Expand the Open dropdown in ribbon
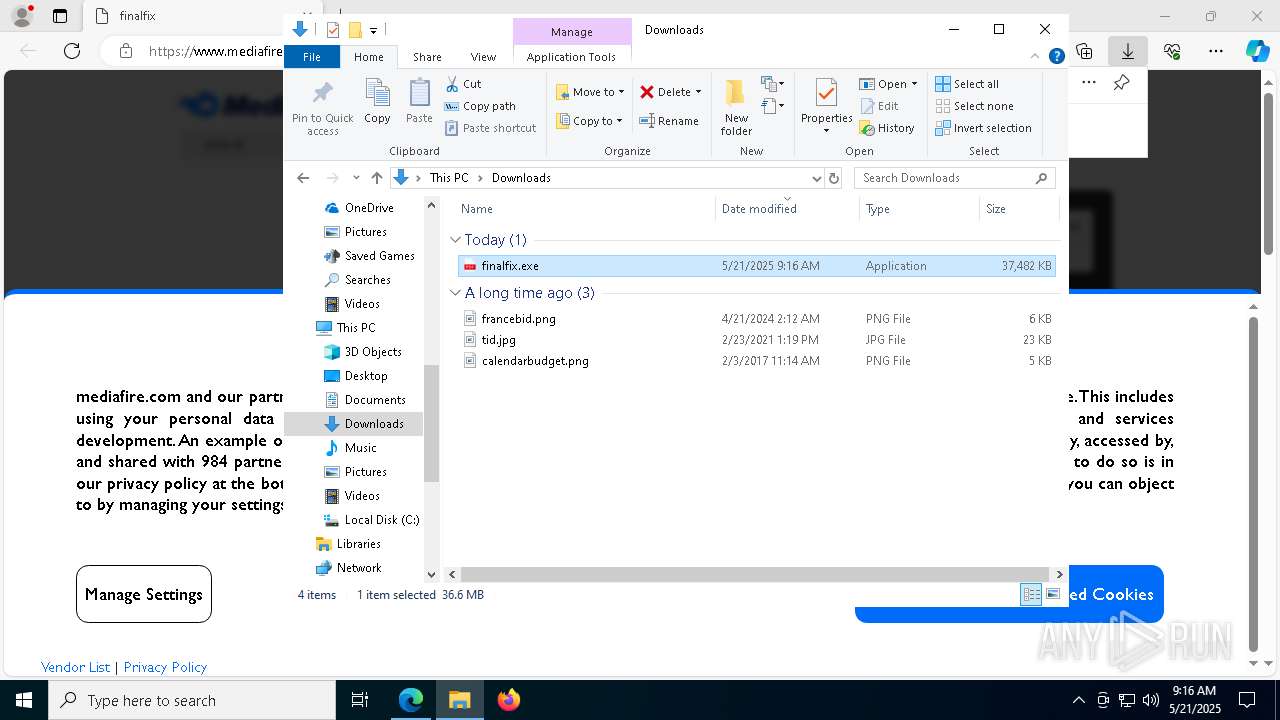 click(888, 84)
